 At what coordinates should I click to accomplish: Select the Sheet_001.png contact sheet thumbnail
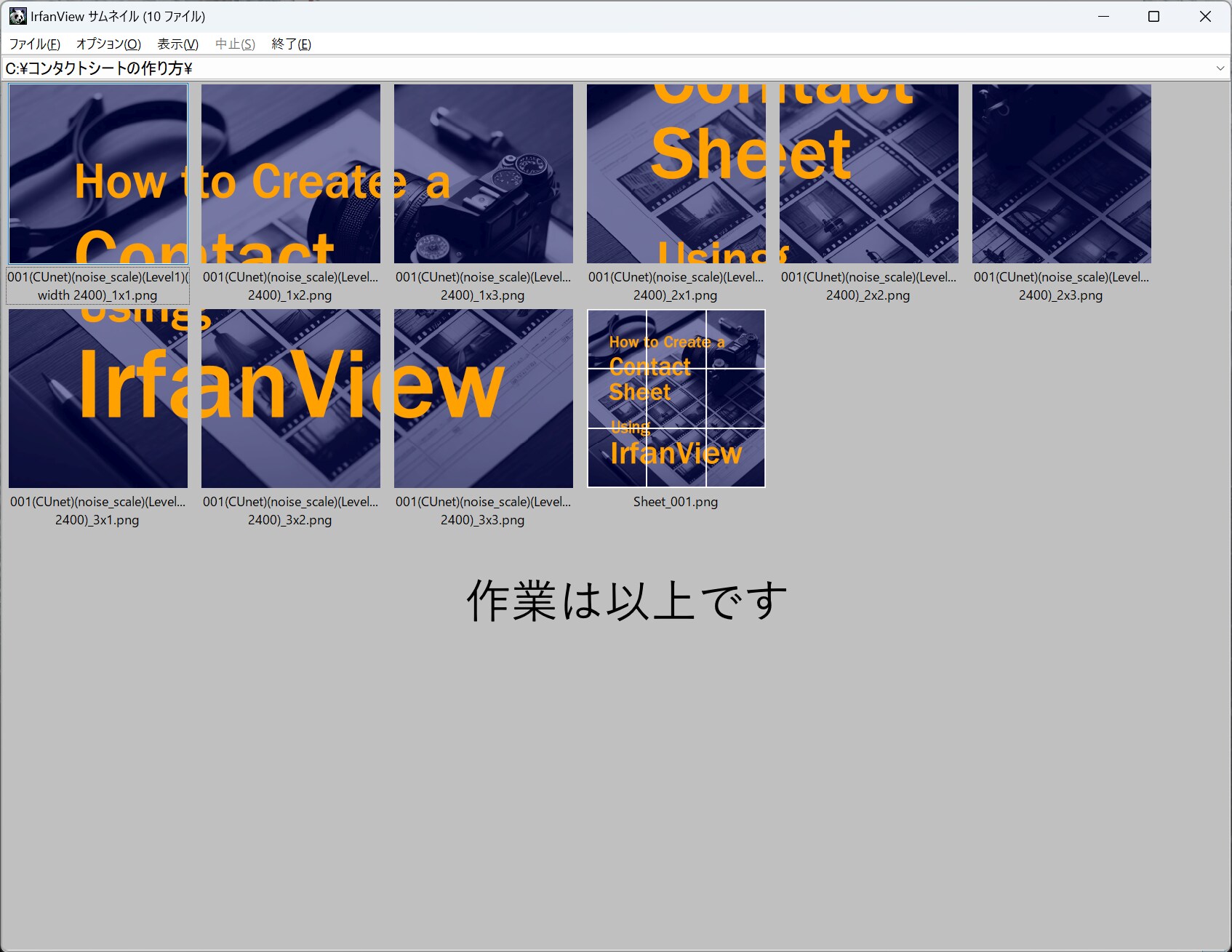coord(676,399)
